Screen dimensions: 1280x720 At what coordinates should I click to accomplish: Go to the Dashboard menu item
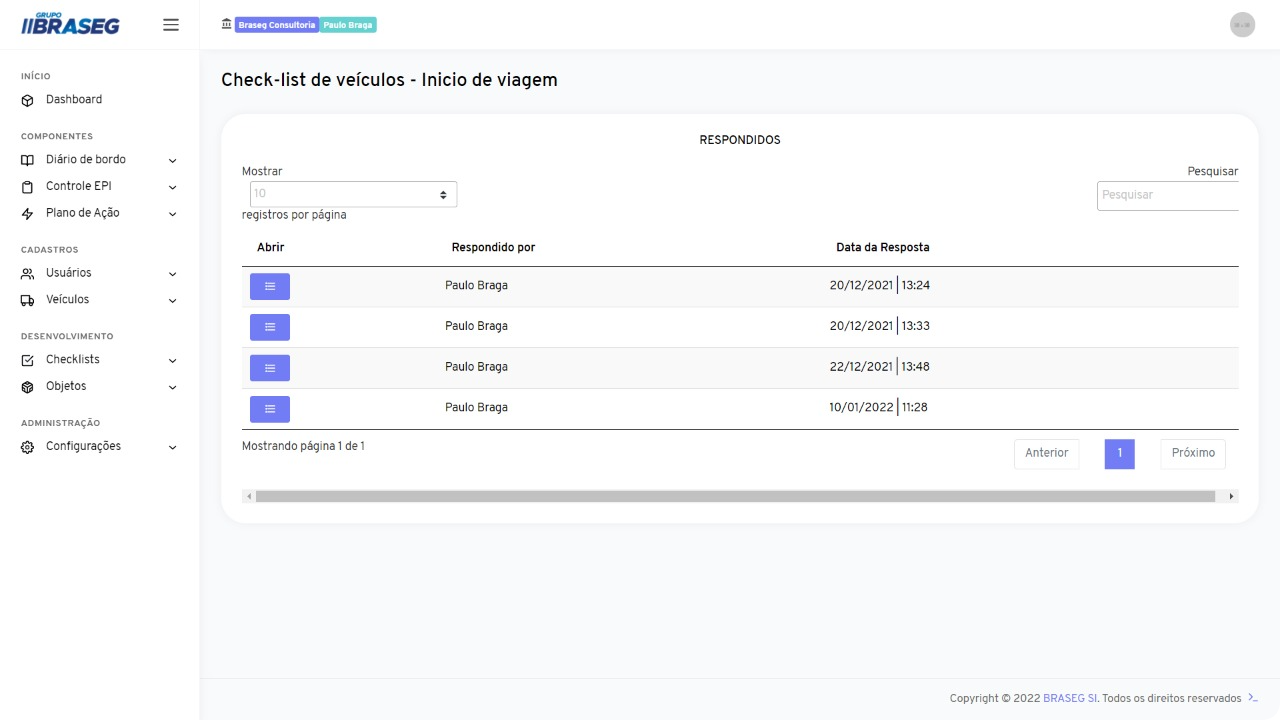(x=74, y=100)
